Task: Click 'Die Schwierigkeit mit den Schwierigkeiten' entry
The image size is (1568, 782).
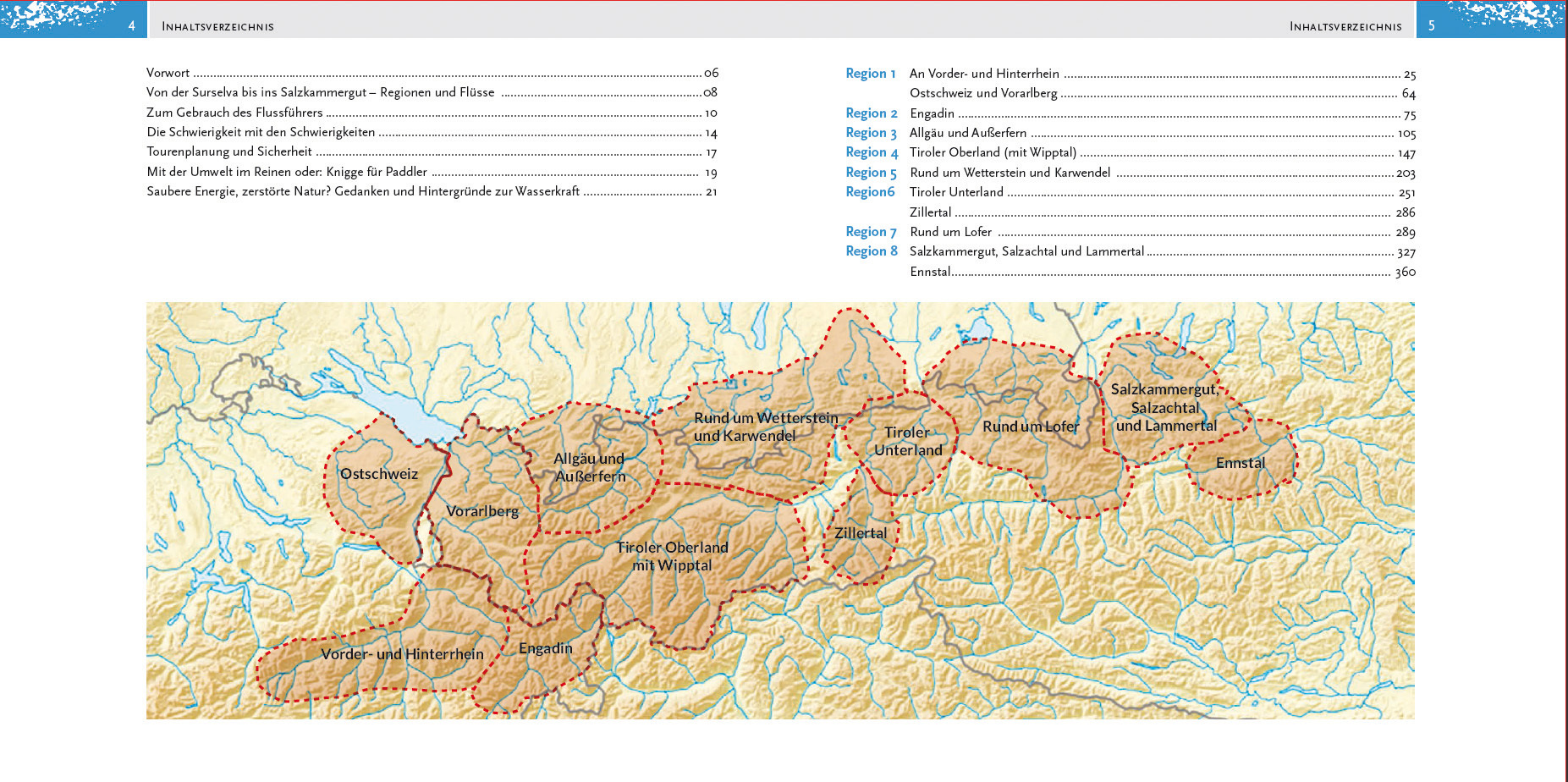Action: [261, 132]
